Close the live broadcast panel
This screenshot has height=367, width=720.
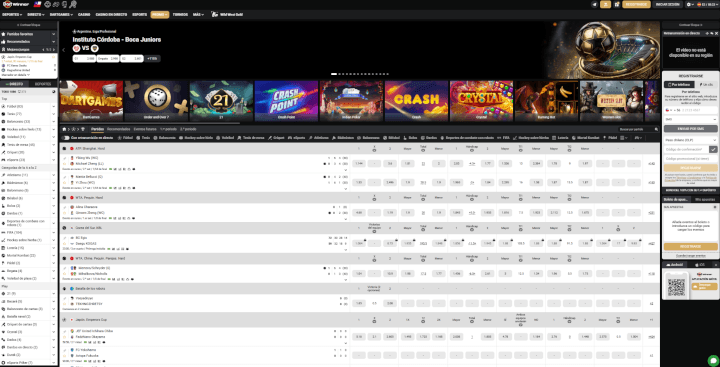(717, 34)
